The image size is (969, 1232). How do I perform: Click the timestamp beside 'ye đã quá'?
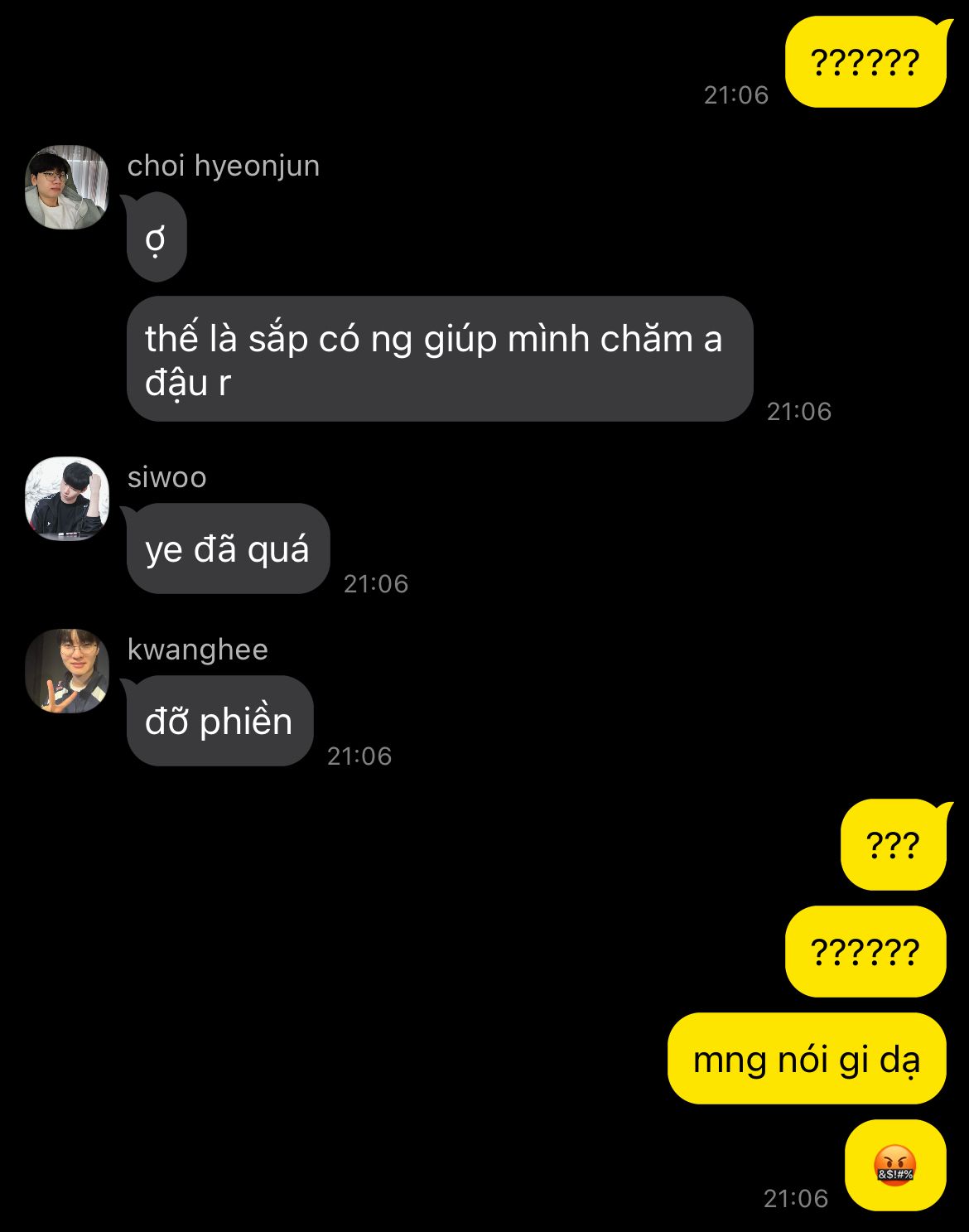coord(376,584)
